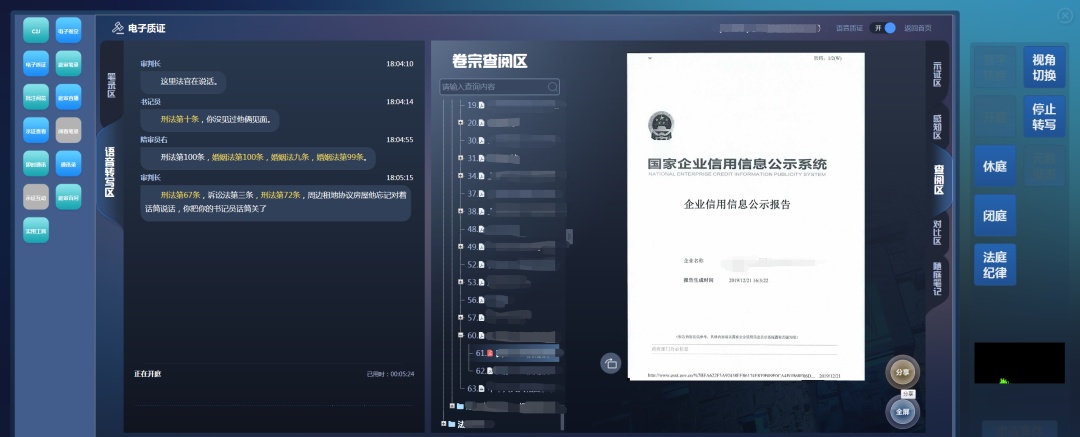Expand tree item 38
Image resolution: width=1080 pixels, height=437 pixels.
pyautogui.click(x=461, y=211)
